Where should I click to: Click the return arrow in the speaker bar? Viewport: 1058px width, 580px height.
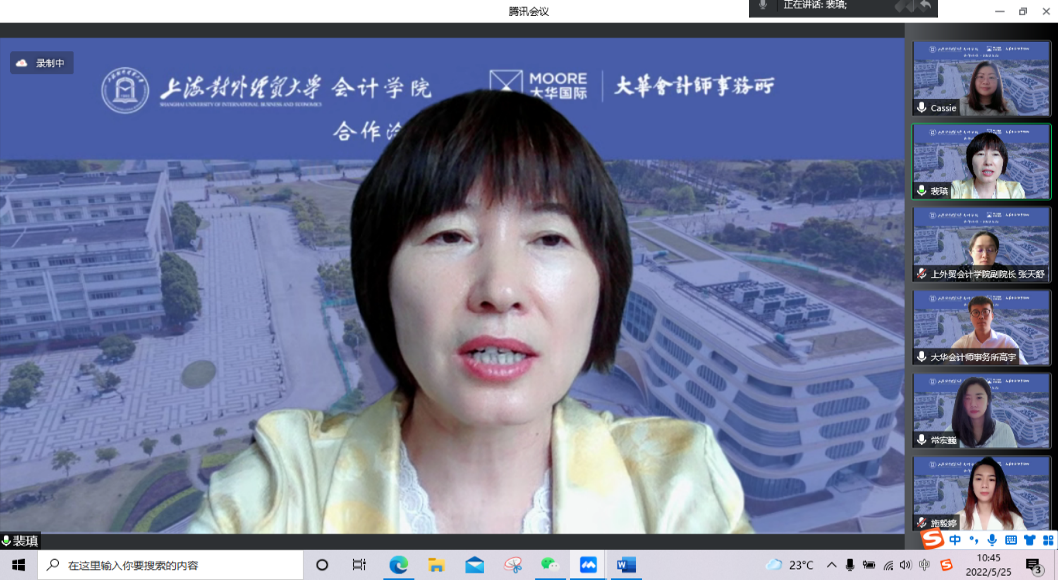click(925, 6)
